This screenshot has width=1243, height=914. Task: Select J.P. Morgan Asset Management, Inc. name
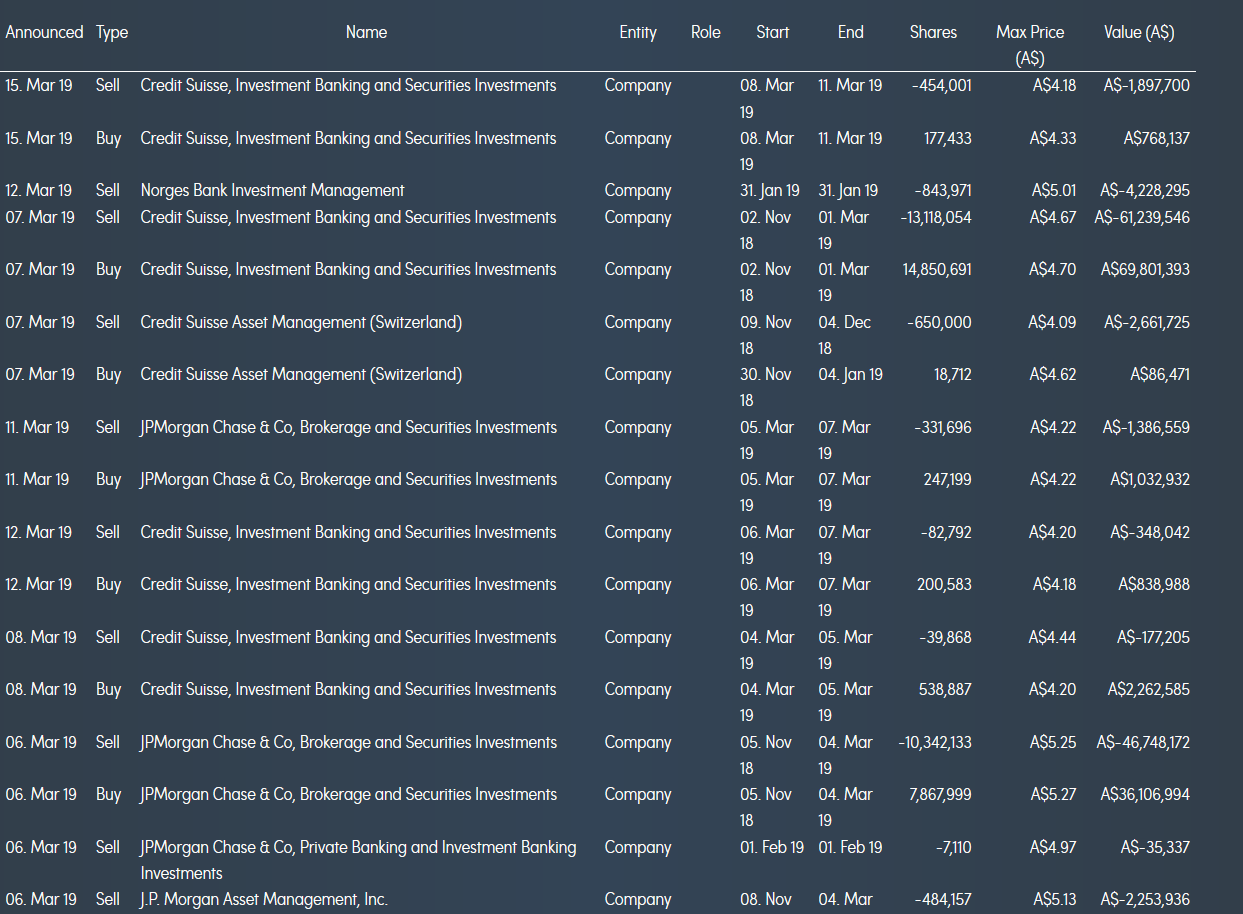[264, 899]
